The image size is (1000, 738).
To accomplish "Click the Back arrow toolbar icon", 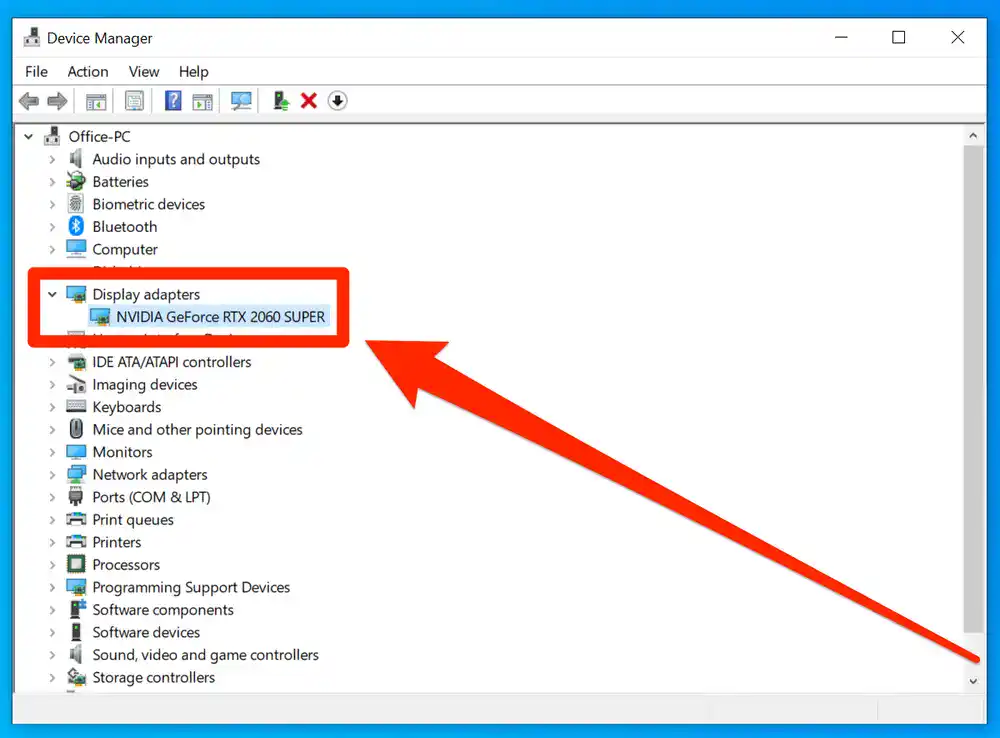I will pyautogui.click(x=29, y=101).
